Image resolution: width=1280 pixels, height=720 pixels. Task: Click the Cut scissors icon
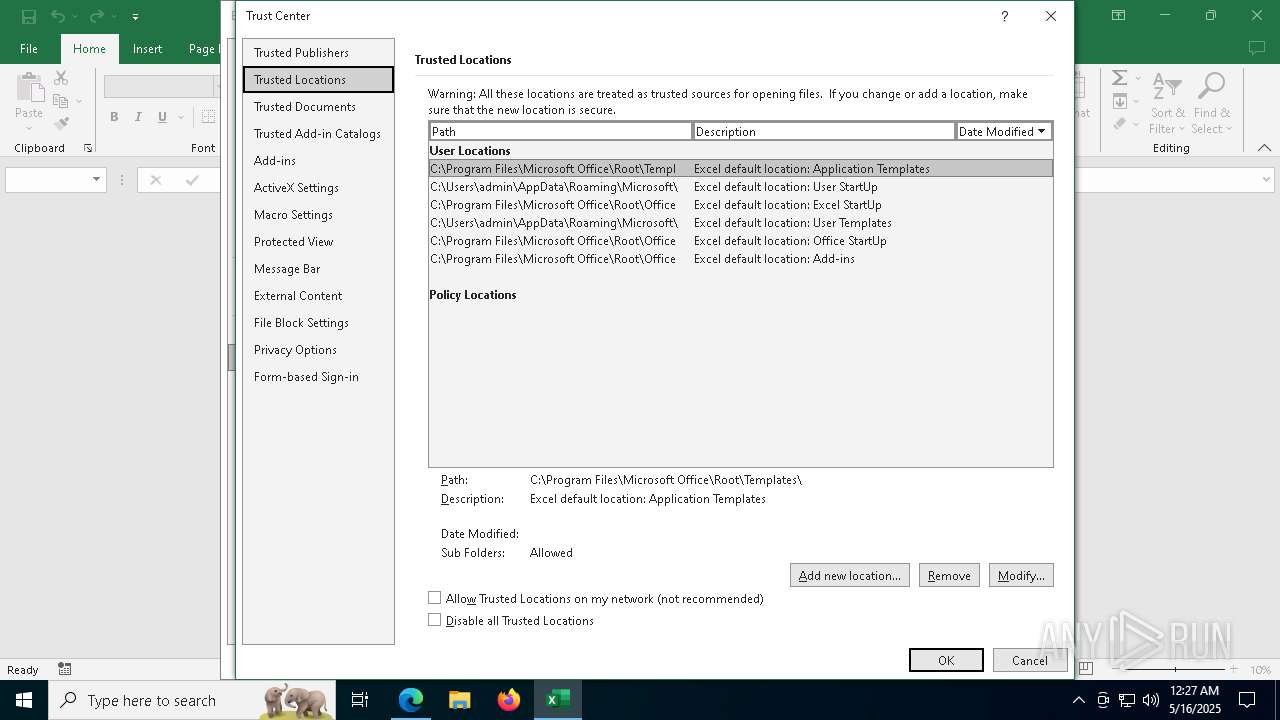[x=61, y=78]
